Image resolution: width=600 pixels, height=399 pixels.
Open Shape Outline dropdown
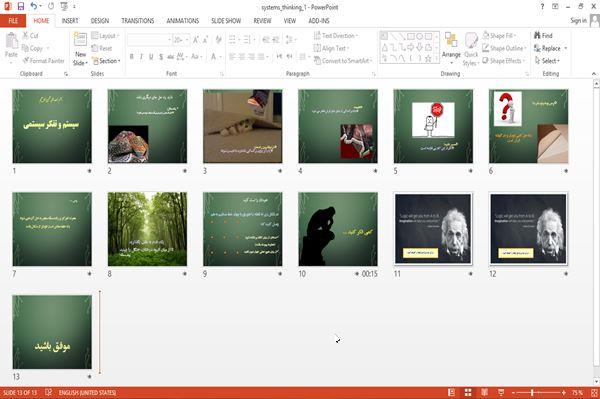coord(504,48)
